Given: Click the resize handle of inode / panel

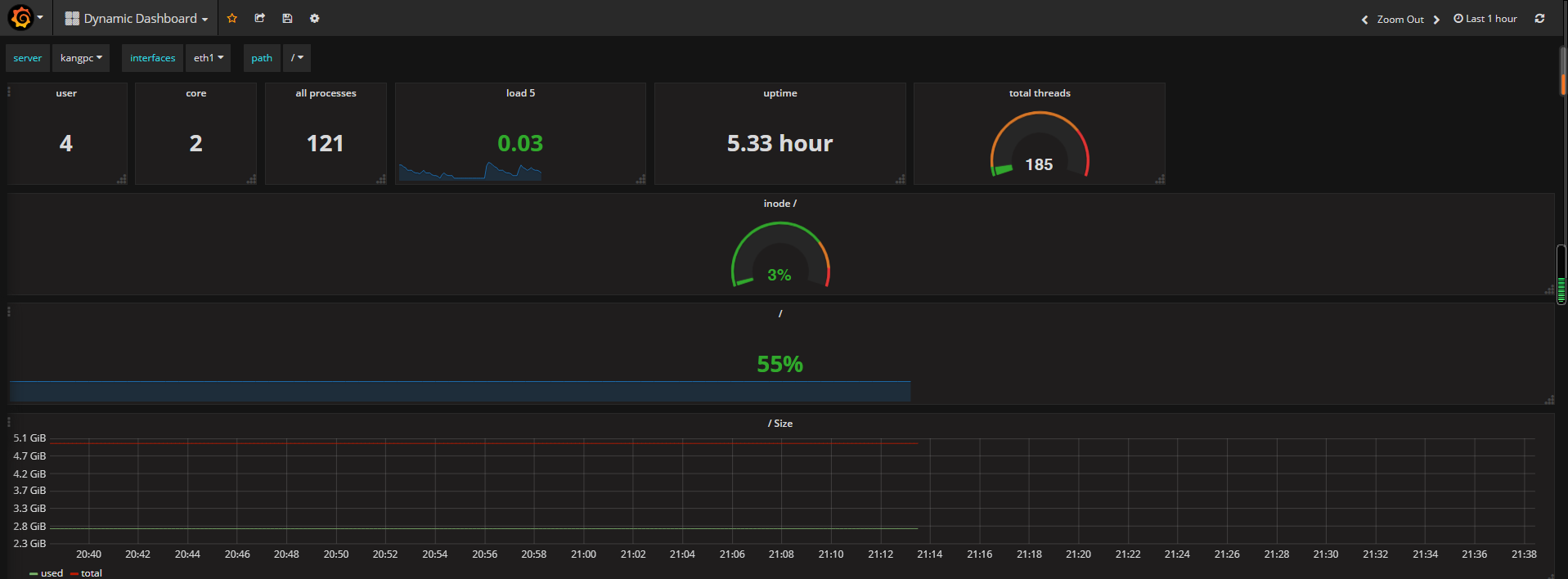Looking at the screenshot, I should pyautogui.click(x=1549, y=289).
